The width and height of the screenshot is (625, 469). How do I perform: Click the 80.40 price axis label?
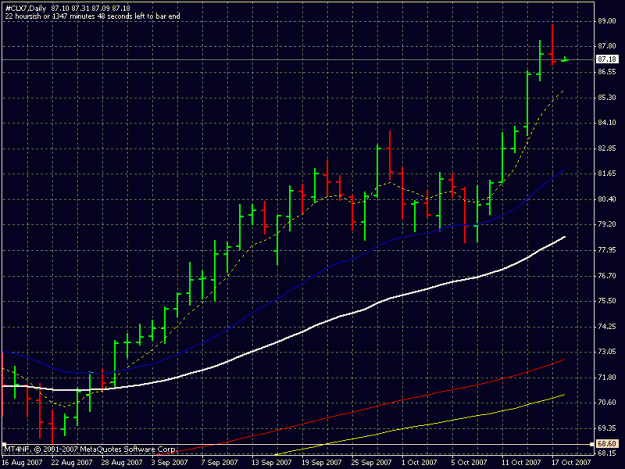click(607, 199)
